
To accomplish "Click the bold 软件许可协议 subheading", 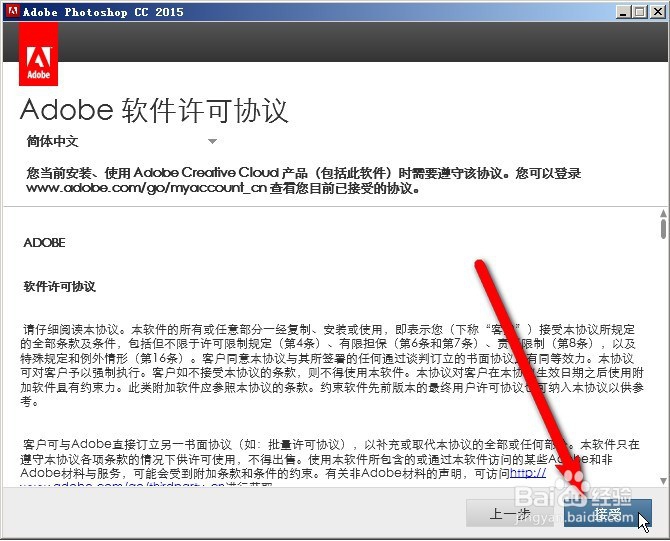I will (x=59, y=286).
